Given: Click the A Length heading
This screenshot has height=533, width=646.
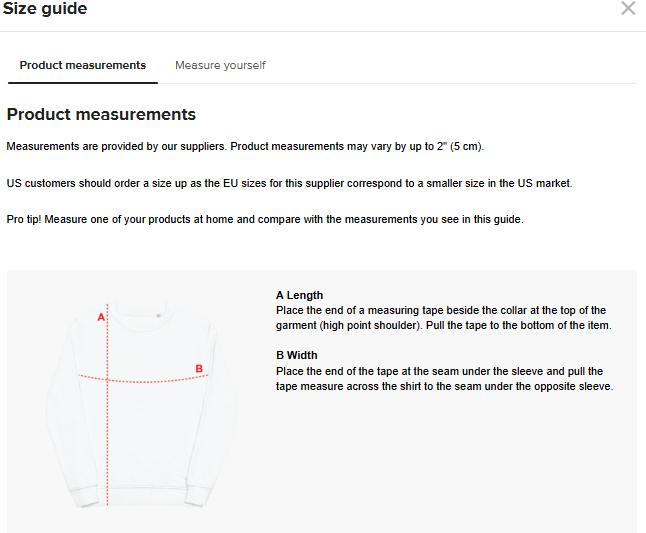Looking at the screenshot, I should [x=299, y=295].
